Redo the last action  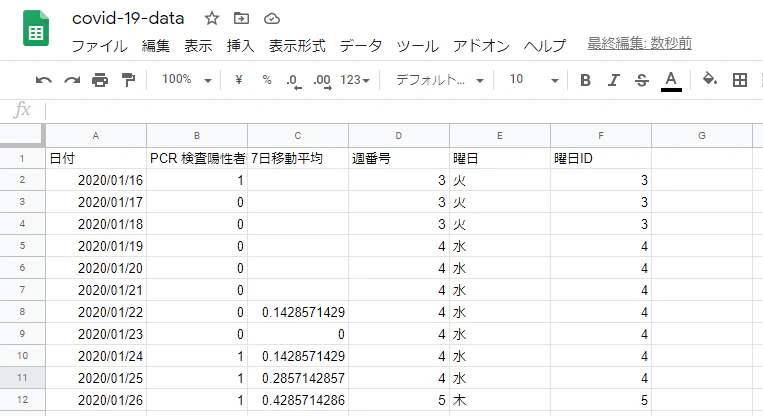72,80
